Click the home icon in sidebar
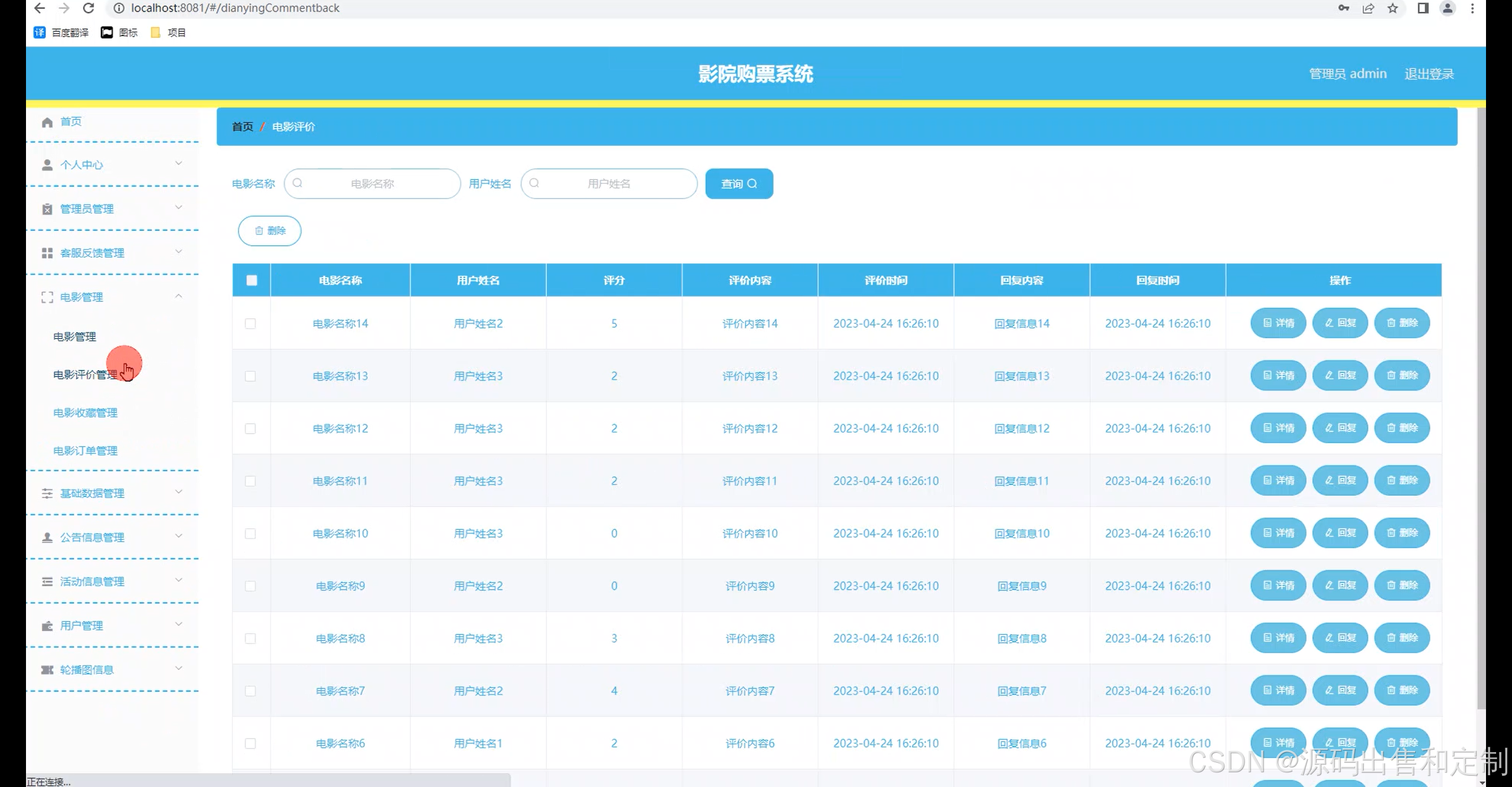 (47, 122)
